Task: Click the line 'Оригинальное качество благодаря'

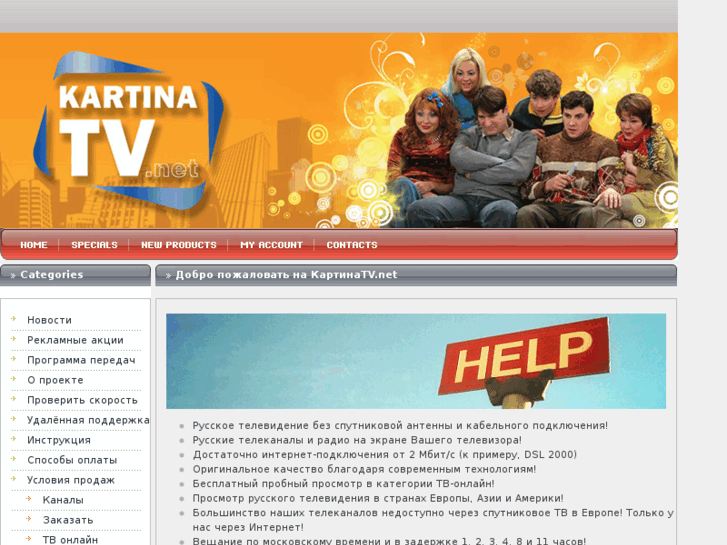Action: pos(364,469)
